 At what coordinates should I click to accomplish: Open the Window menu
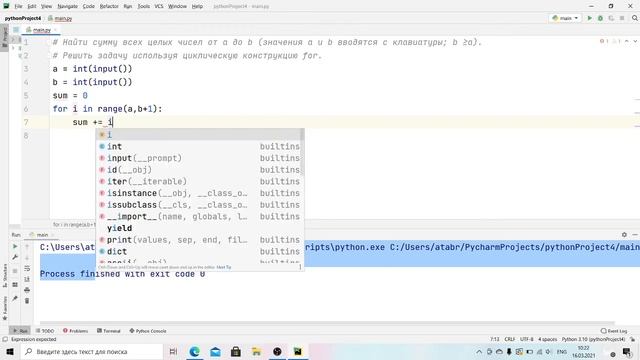tap(177, 6)
